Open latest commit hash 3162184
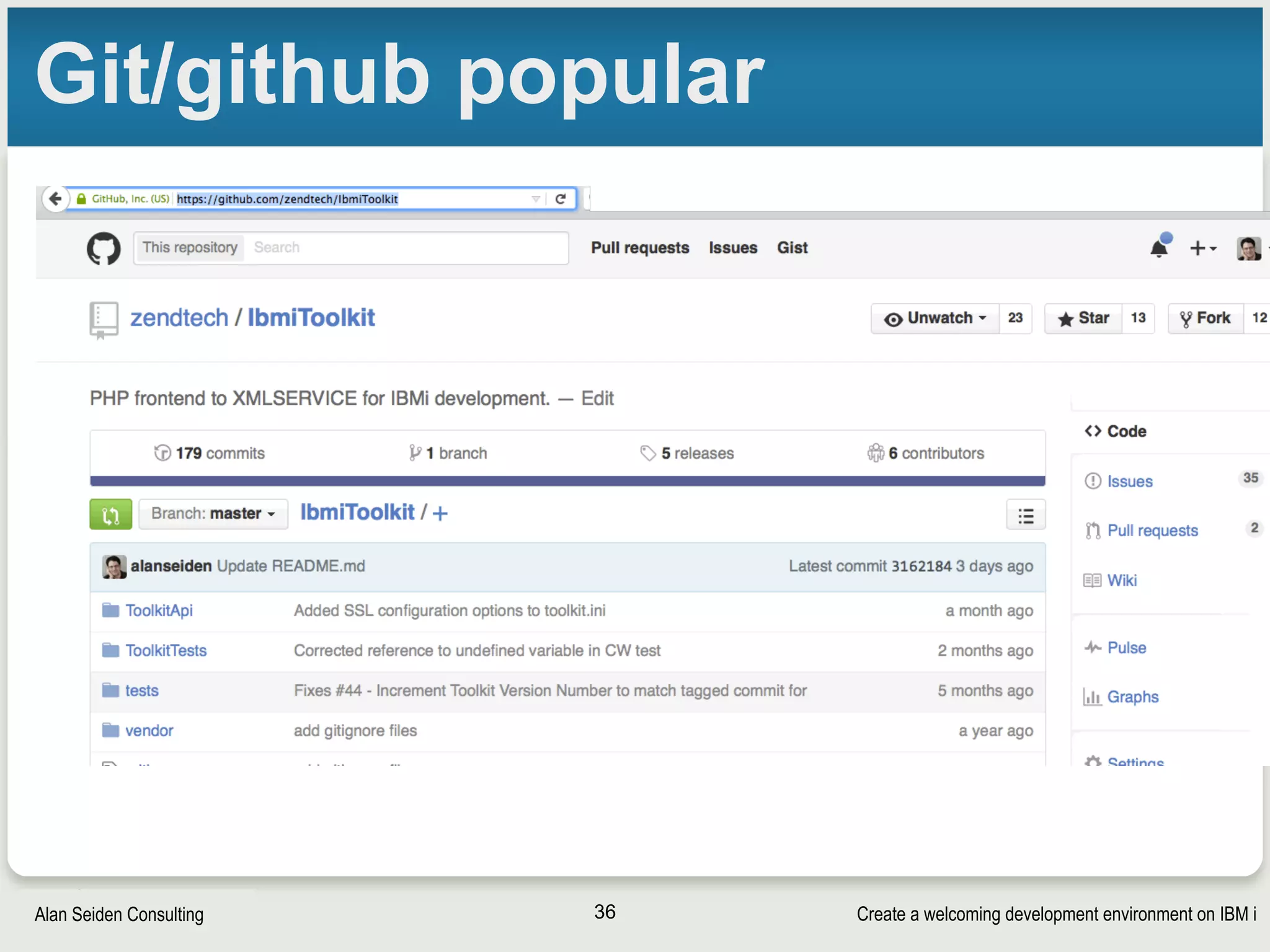Screen dimensions: 1270x952 coord(921,566)
